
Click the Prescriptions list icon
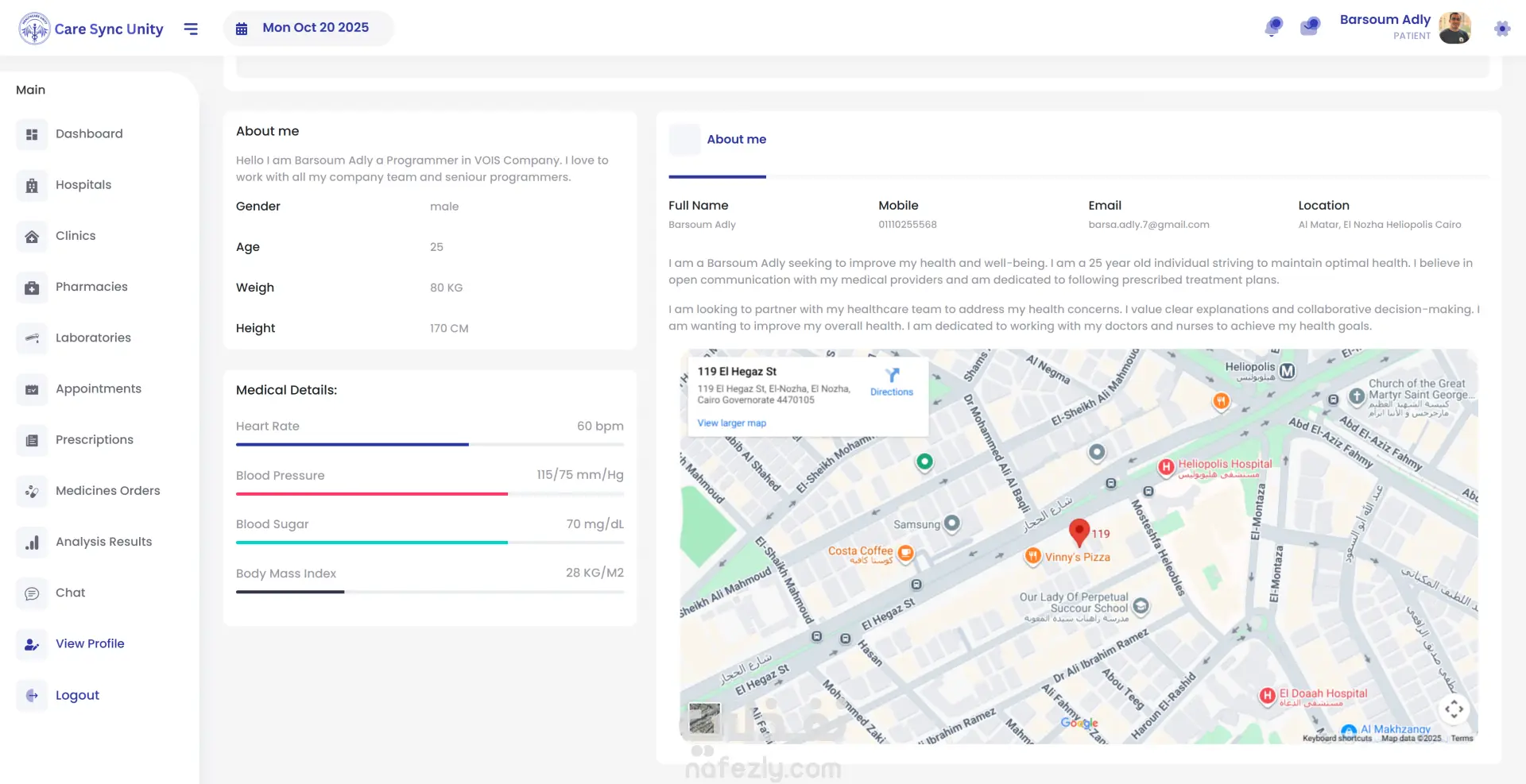pos(32,440)
